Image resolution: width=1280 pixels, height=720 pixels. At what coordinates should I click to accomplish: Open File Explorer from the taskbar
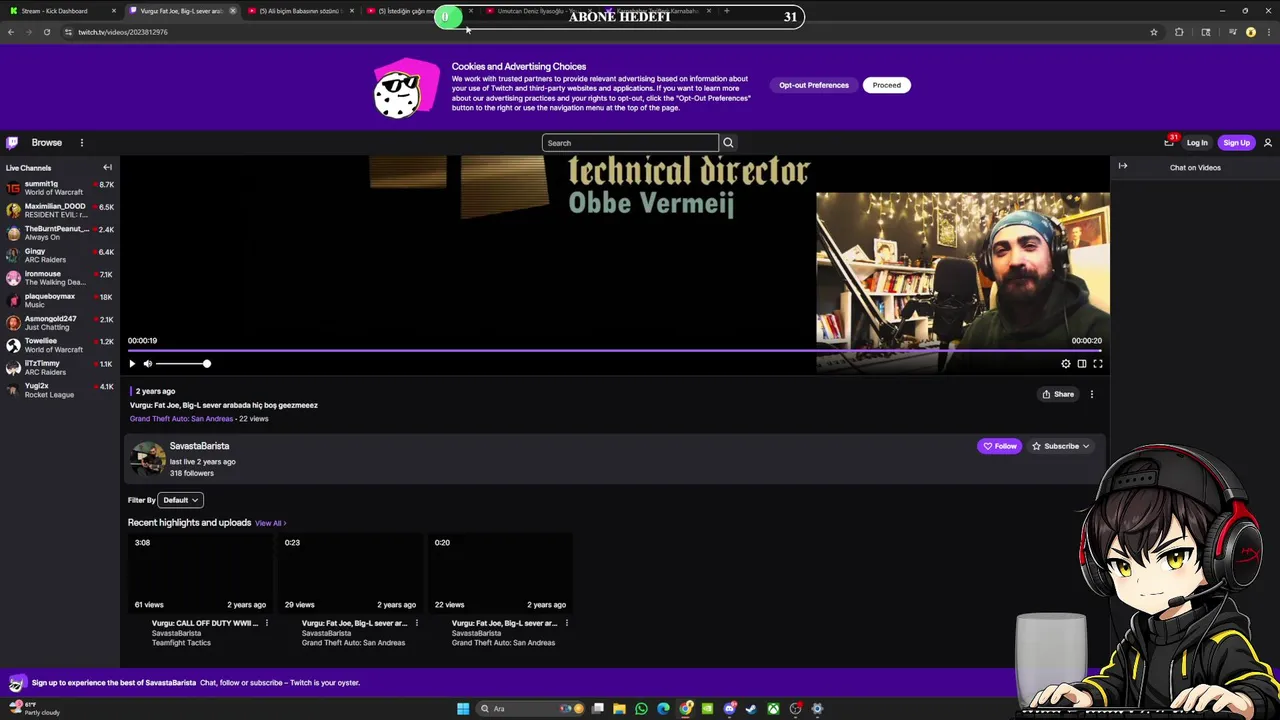tap(619, 709)
